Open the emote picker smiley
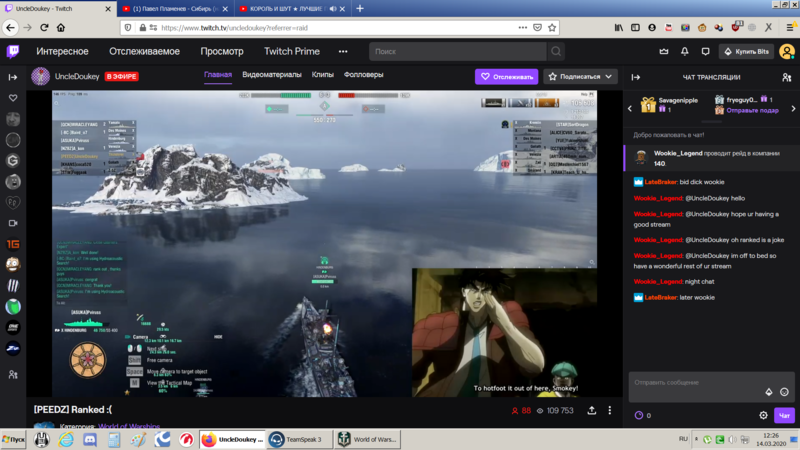The width and height of the screenshot is (800, 450). 784,392
